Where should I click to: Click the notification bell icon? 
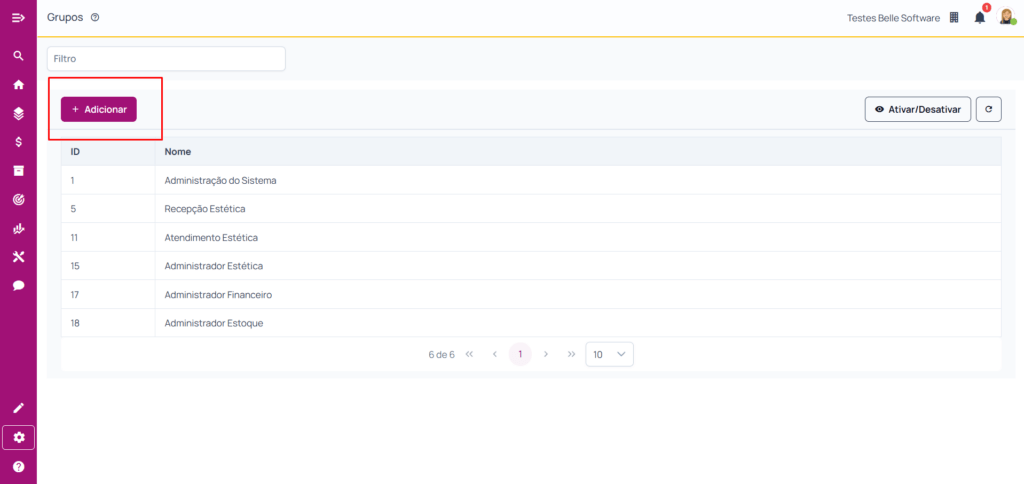click(x=980, y=18)
